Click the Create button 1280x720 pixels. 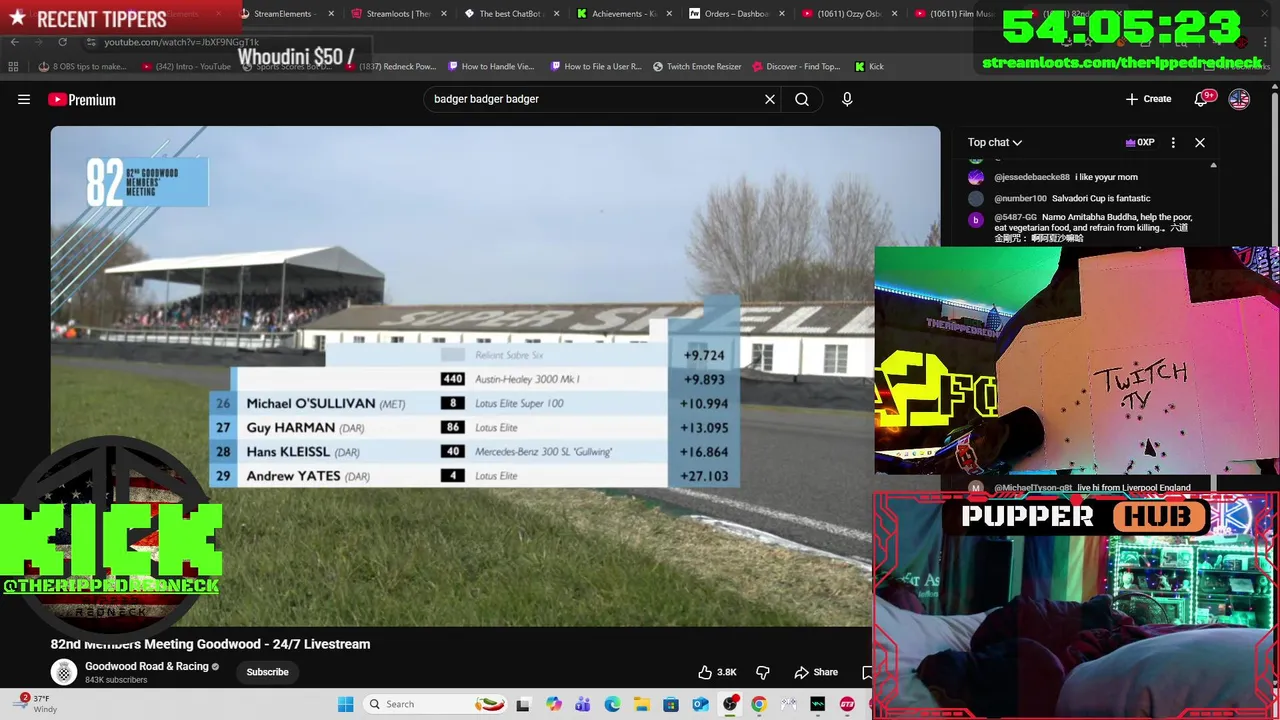pos(1148,99)
